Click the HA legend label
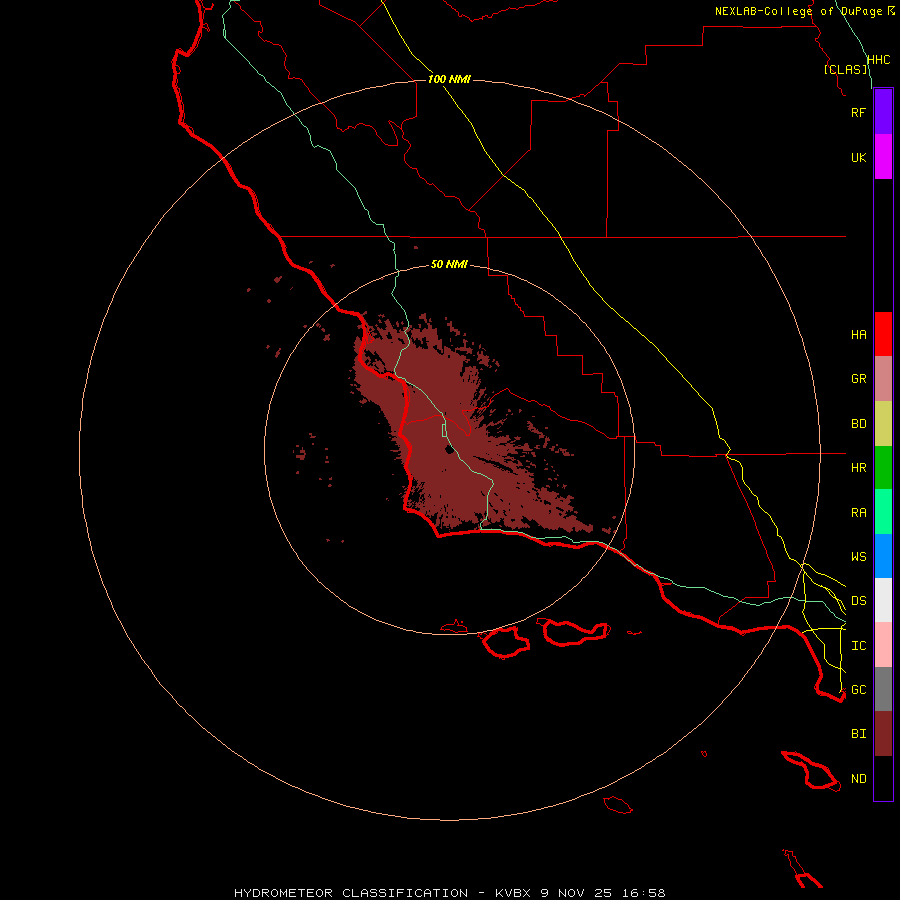Viewport: 900px width, 900px height. click(x=858, y=334)
